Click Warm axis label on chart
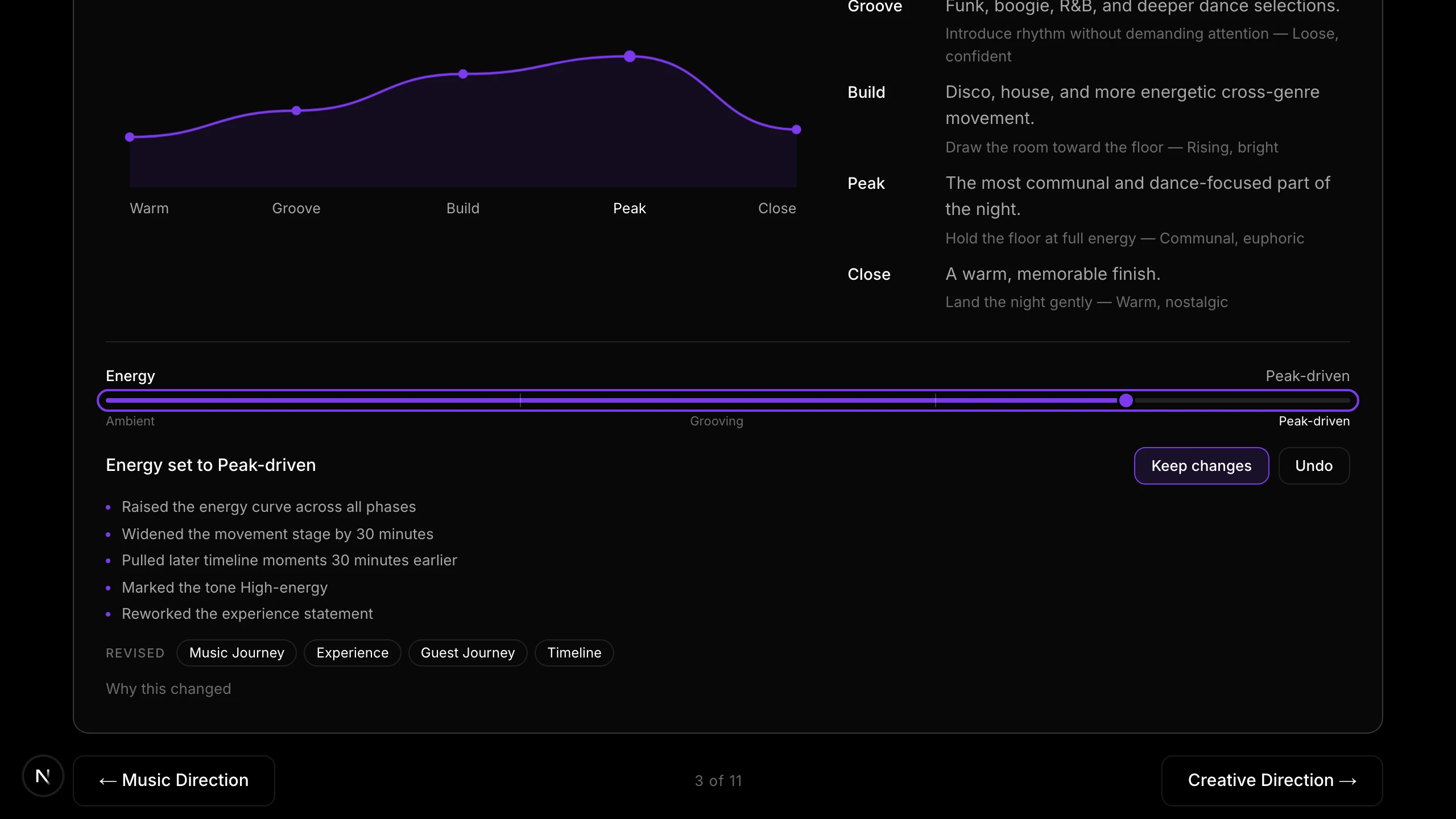1456x819 pixels. tap(149, 208)
